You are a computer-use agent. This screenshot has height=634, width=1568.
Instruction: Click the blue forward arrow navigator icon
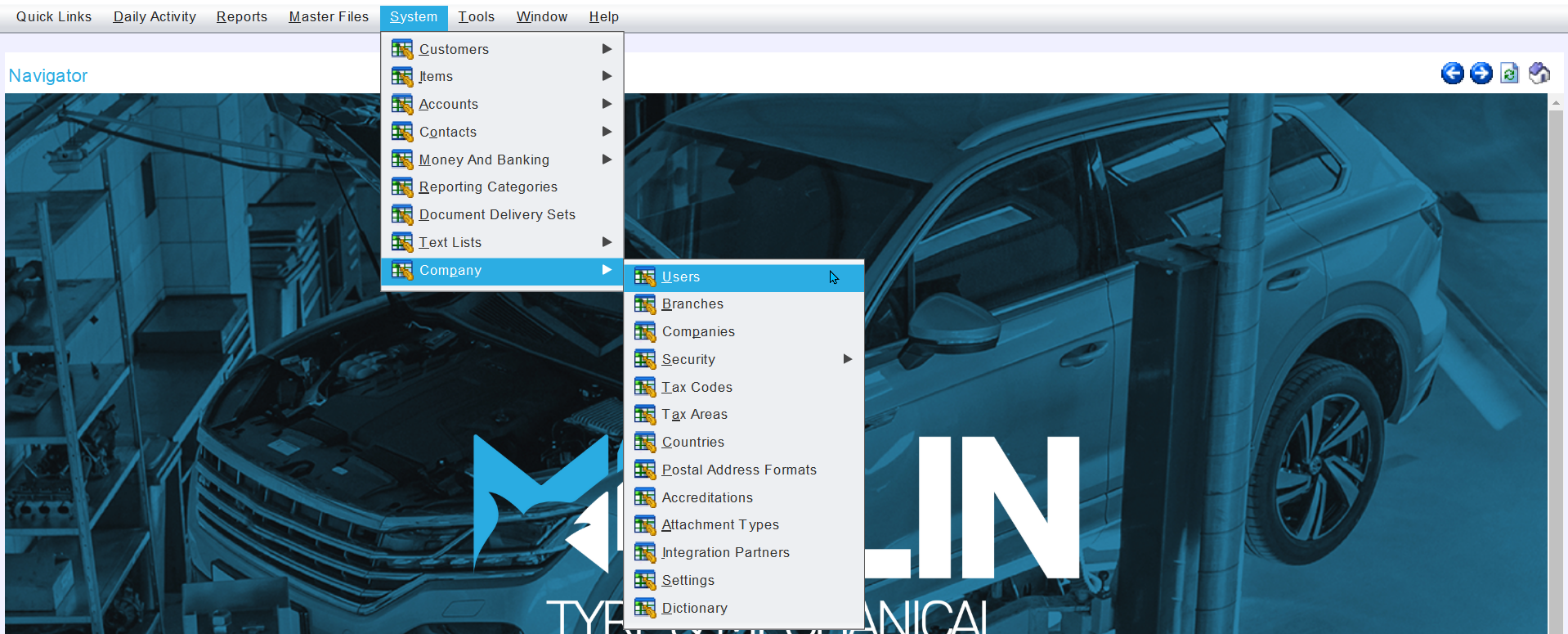pos(1481,74)
